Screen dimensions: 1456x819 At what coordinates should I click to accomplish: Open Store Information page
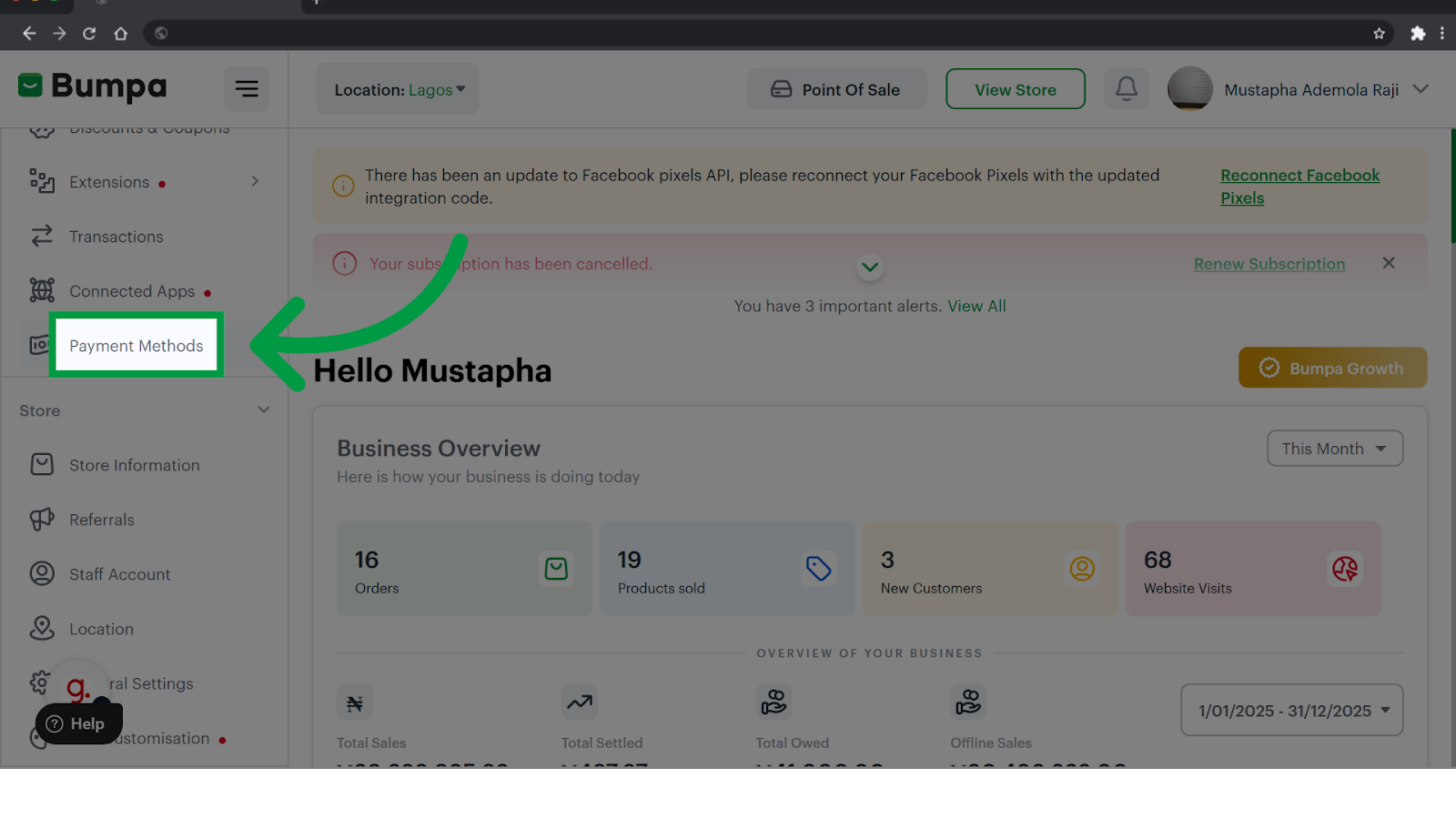135,465
